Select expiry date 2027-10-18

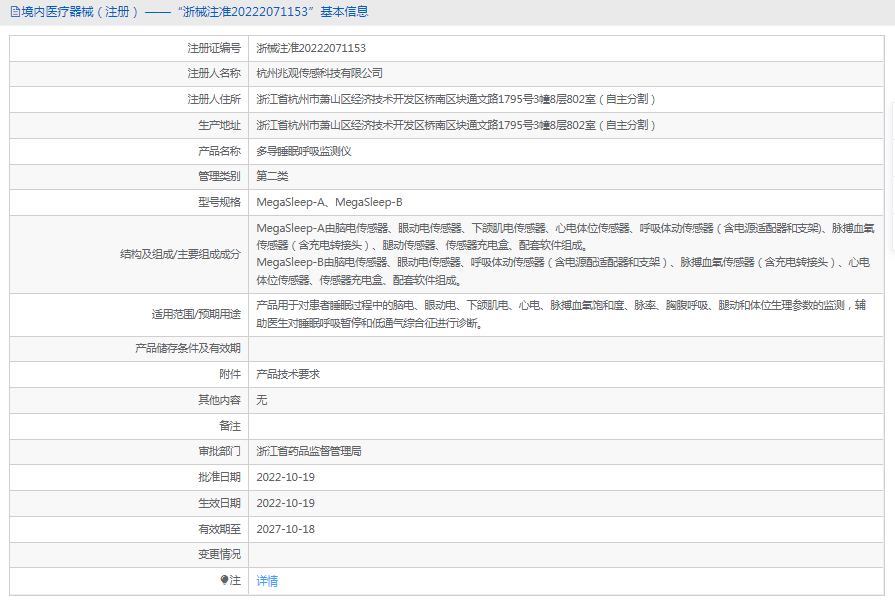pyautogui.click(x=285, y=529)
